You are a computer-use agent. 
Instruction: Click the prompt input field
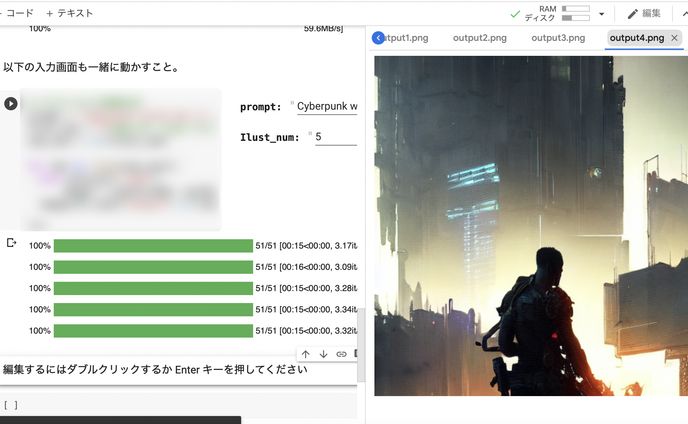pos(327,107)
